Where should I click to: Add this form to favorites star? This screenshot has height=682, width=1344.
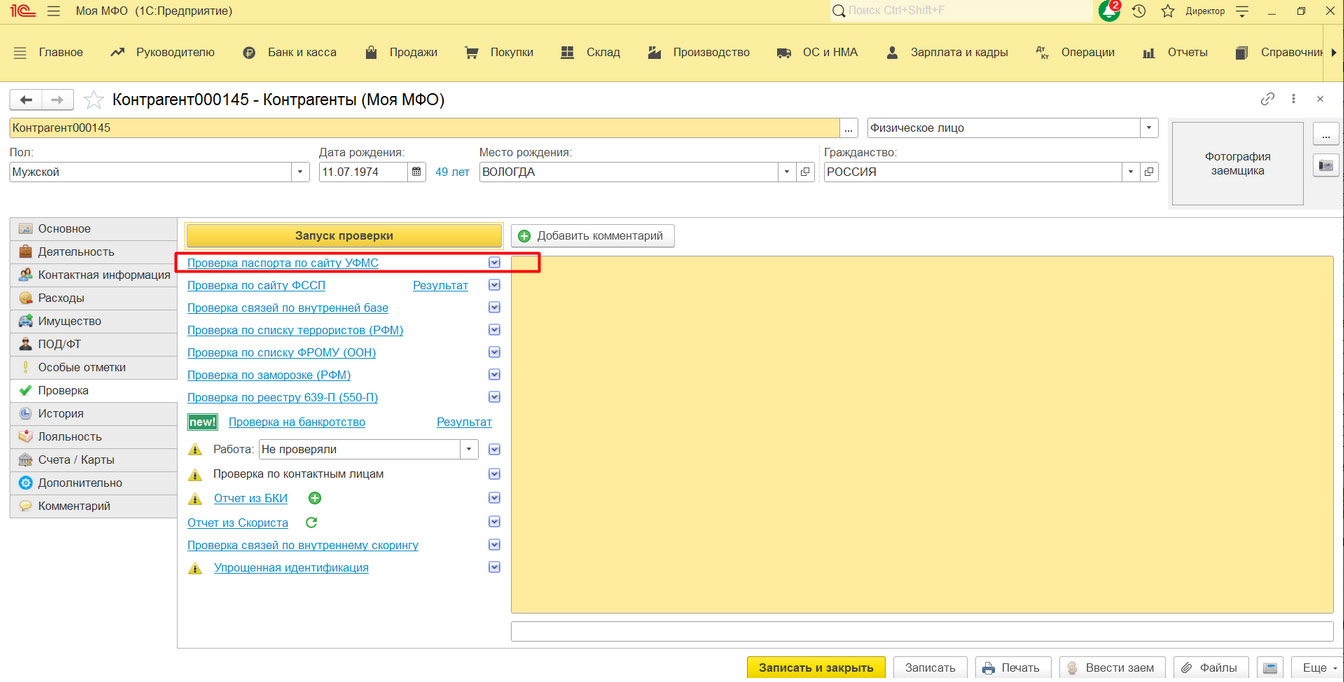coord(94,100)
